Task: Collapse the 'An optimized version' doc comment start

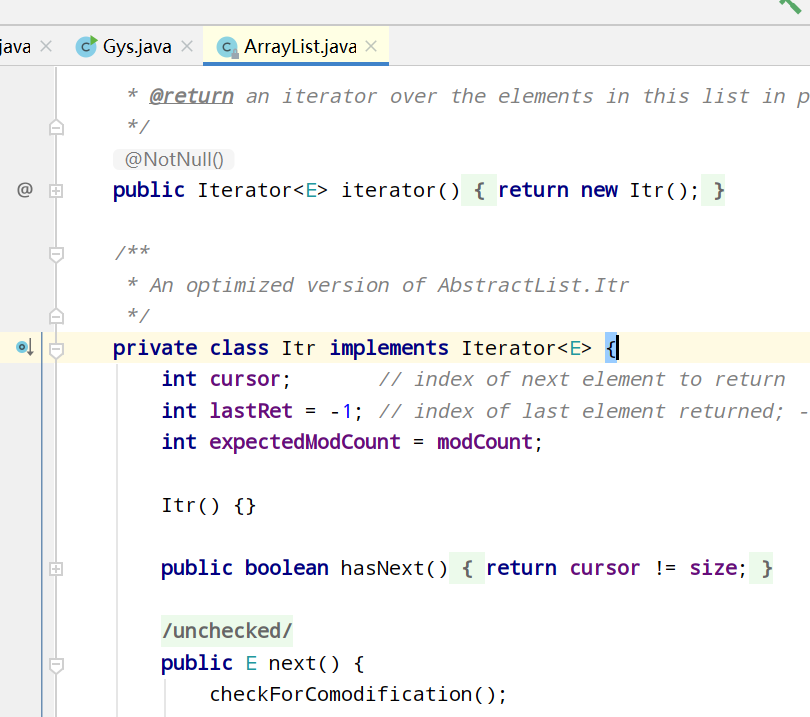Action: tap(56, 254)
